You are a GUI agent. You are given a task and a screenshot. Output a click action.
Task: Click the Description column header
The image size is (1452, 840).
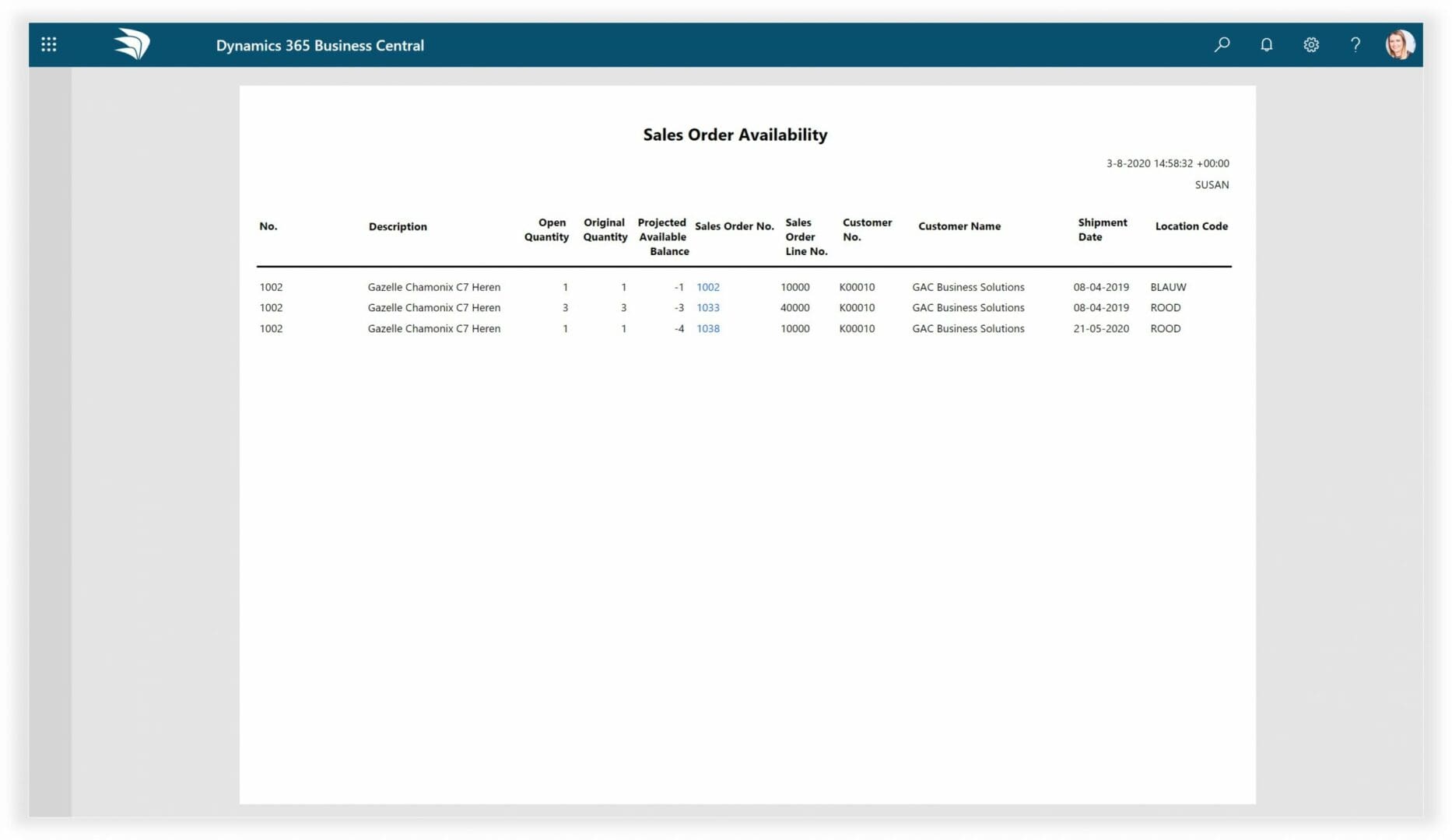[397, 226]
